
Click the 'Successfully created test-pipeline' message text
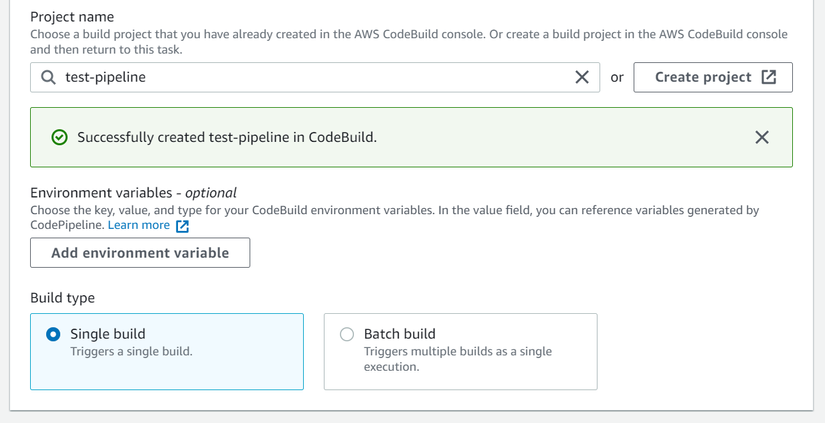click(227, 137)
